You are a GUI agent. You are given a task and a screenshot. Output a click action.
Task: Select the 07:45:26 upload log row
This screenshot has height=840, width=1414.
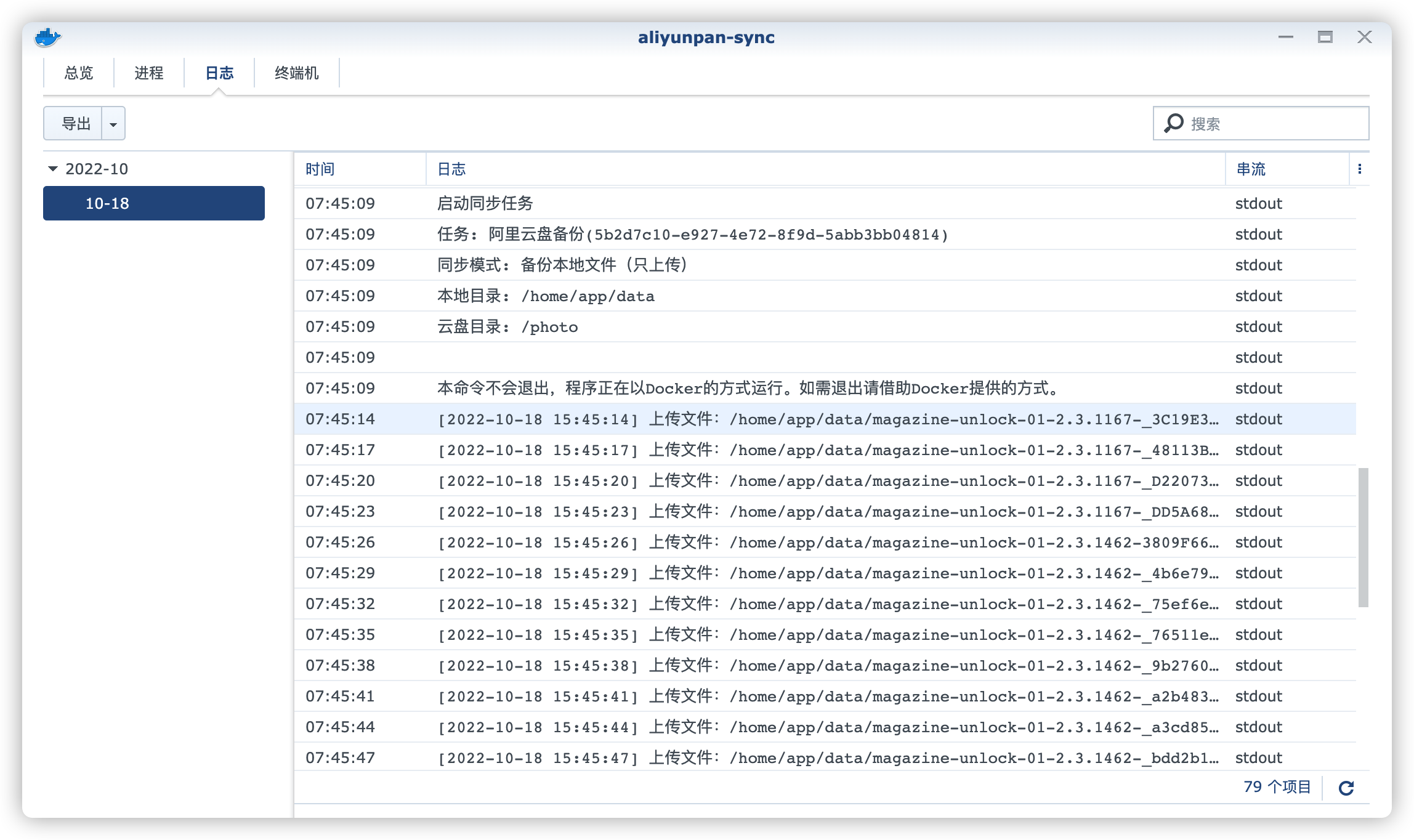point(825,542)
